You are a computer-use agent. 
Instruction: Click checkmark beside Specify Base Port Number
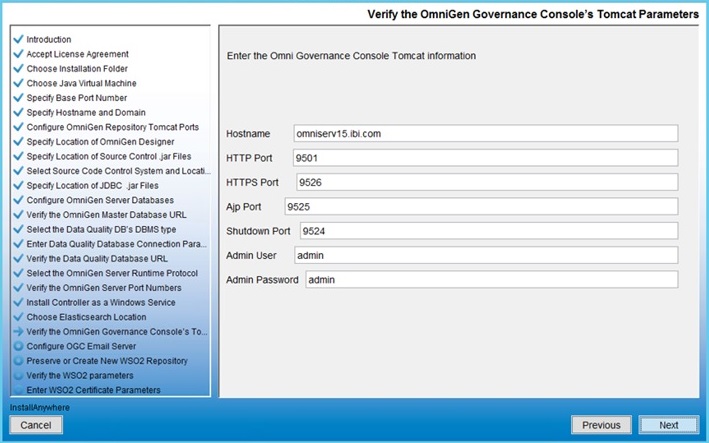point(18,98)
